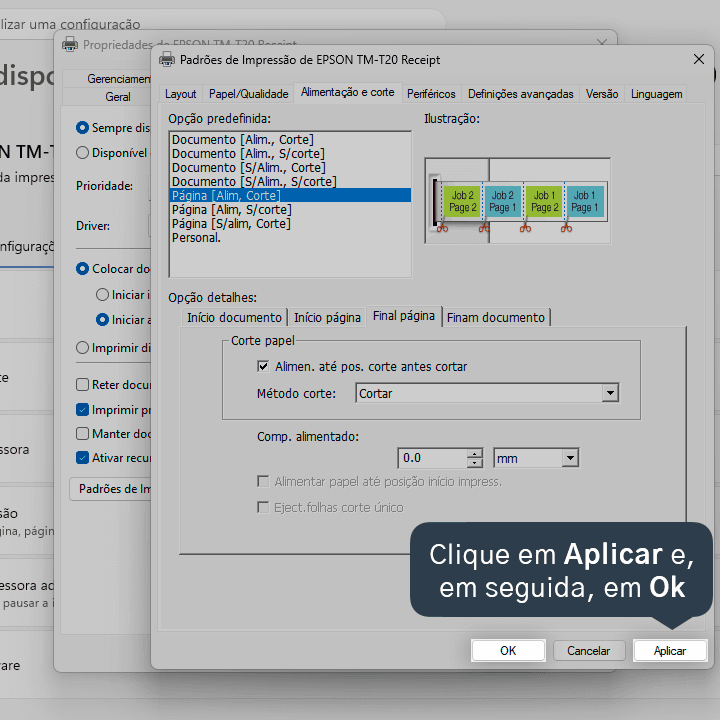Select the Alimentação e corte tab

(348, 92)
